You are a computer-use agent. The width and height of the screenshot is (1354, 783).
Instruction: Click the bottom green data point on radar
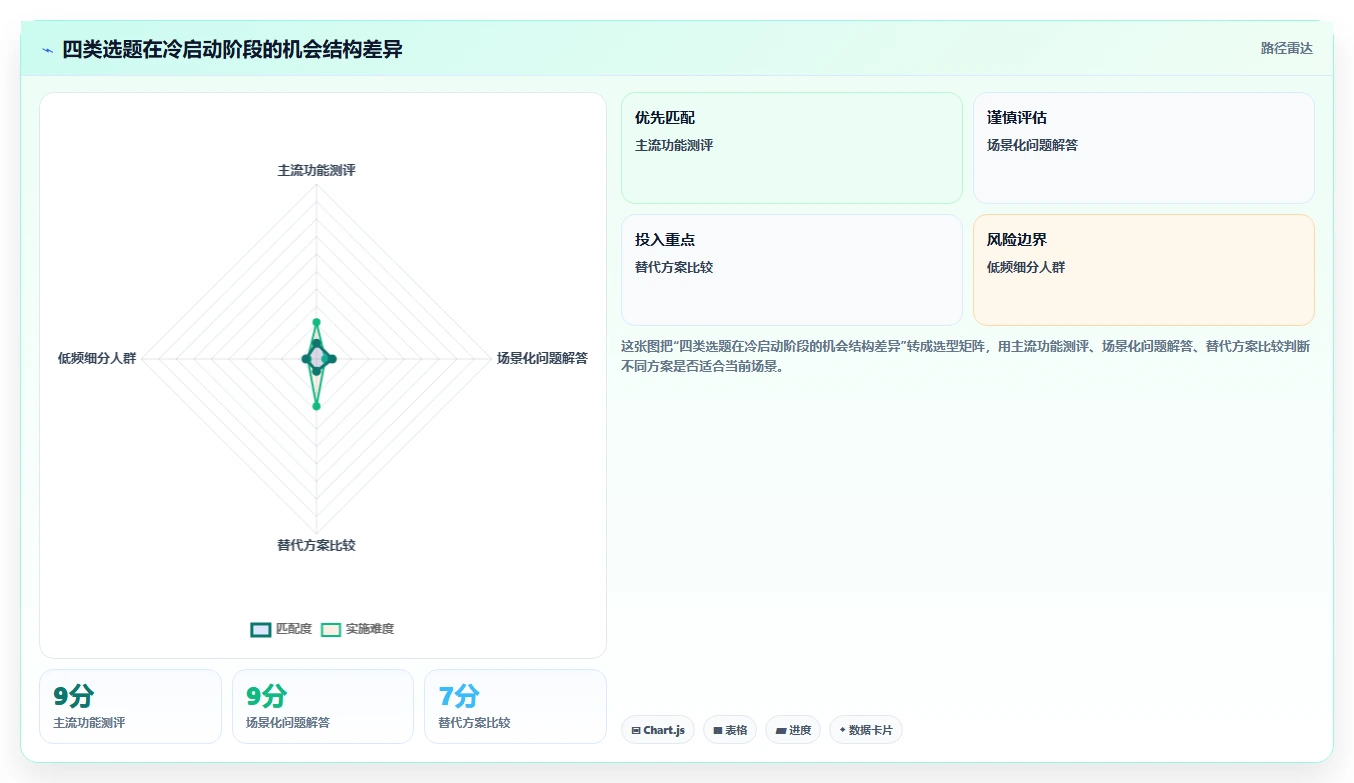coord(316,405)
